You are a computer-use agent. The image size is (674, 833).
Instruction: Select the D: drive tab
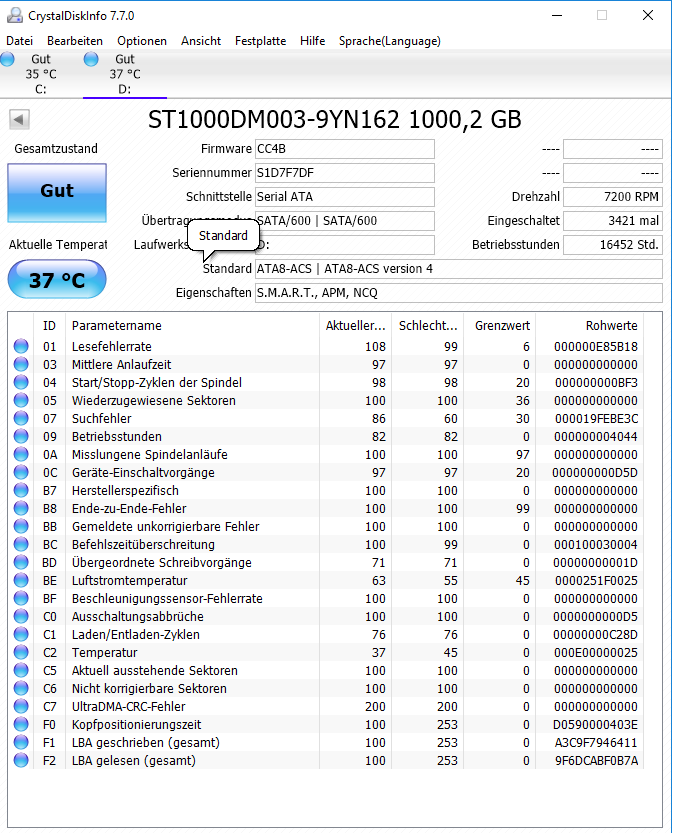(x=125, y=74)
